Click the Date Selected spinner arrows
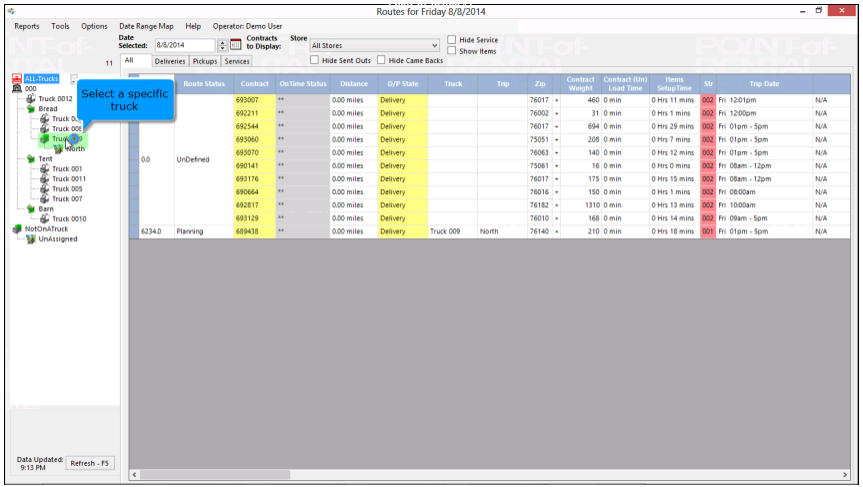Viewport: 863px width, 487px height. [221, 45]
